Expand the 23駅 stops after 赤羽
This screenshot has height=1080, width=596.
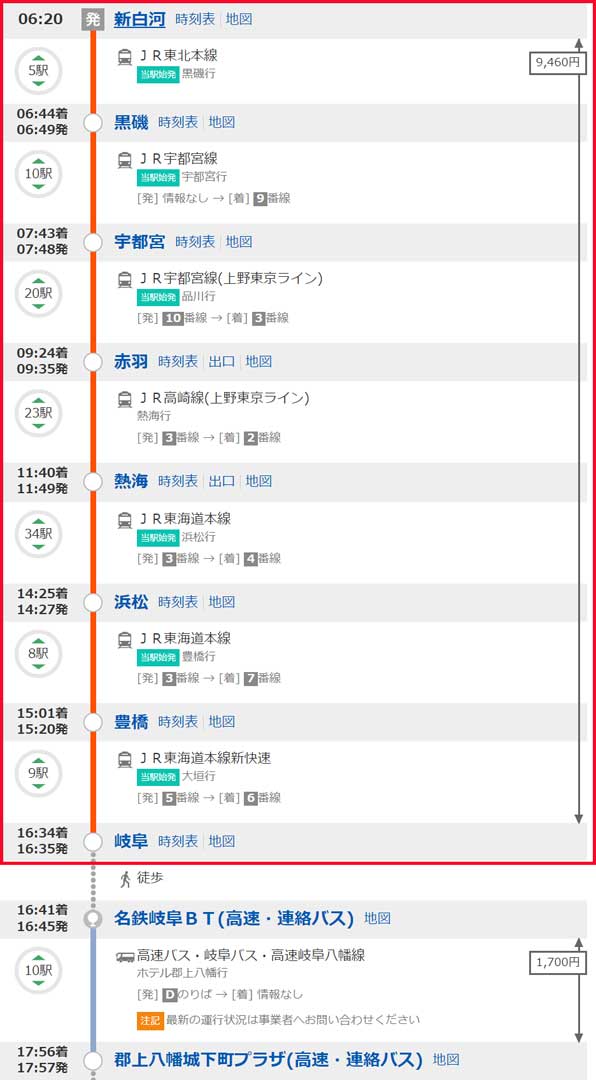[x=39, y=413]
